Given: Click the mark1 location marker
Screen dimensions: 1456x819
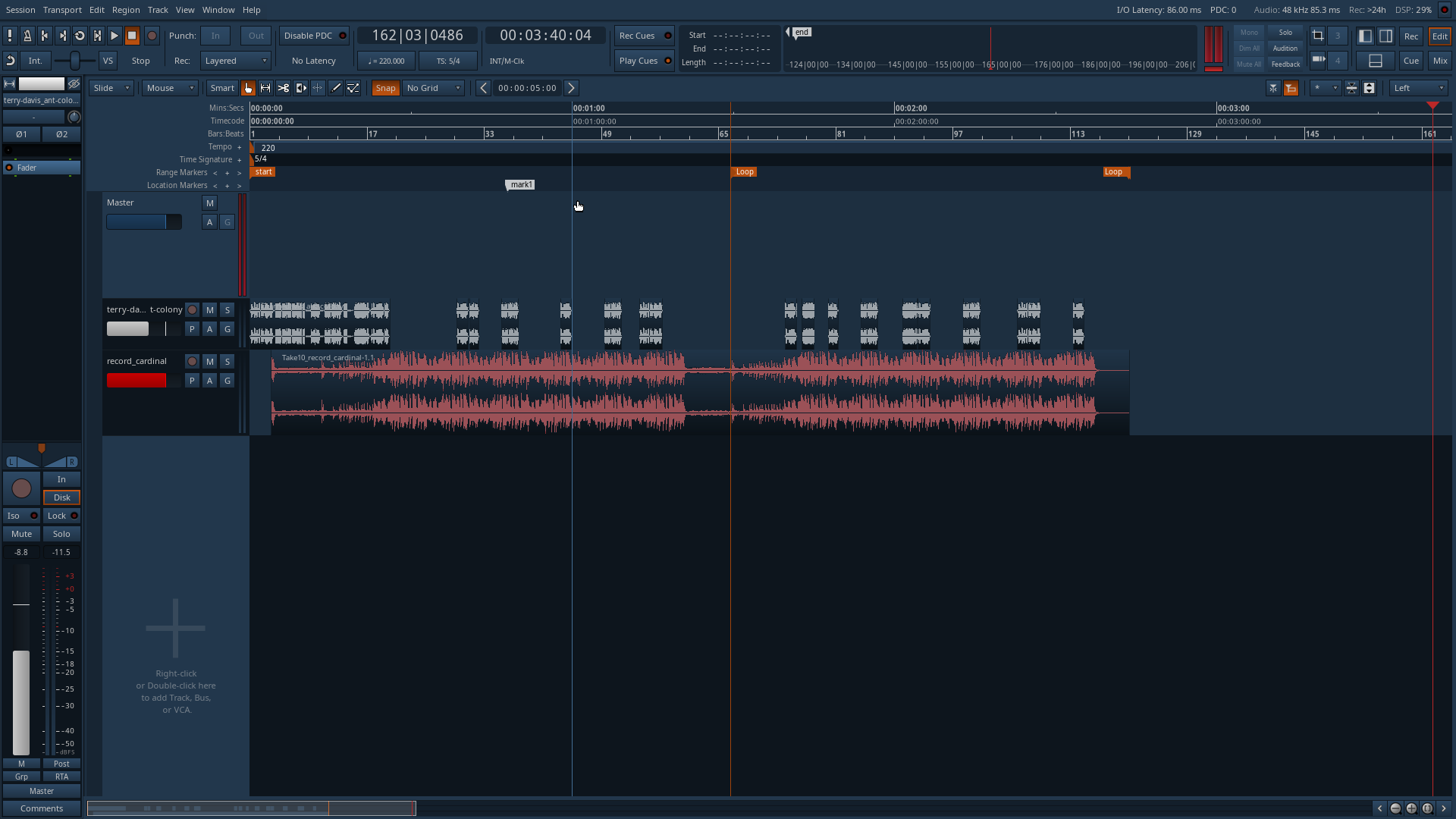Looking at the screenshot, I should pyautogui.click(x=521, y=185).
